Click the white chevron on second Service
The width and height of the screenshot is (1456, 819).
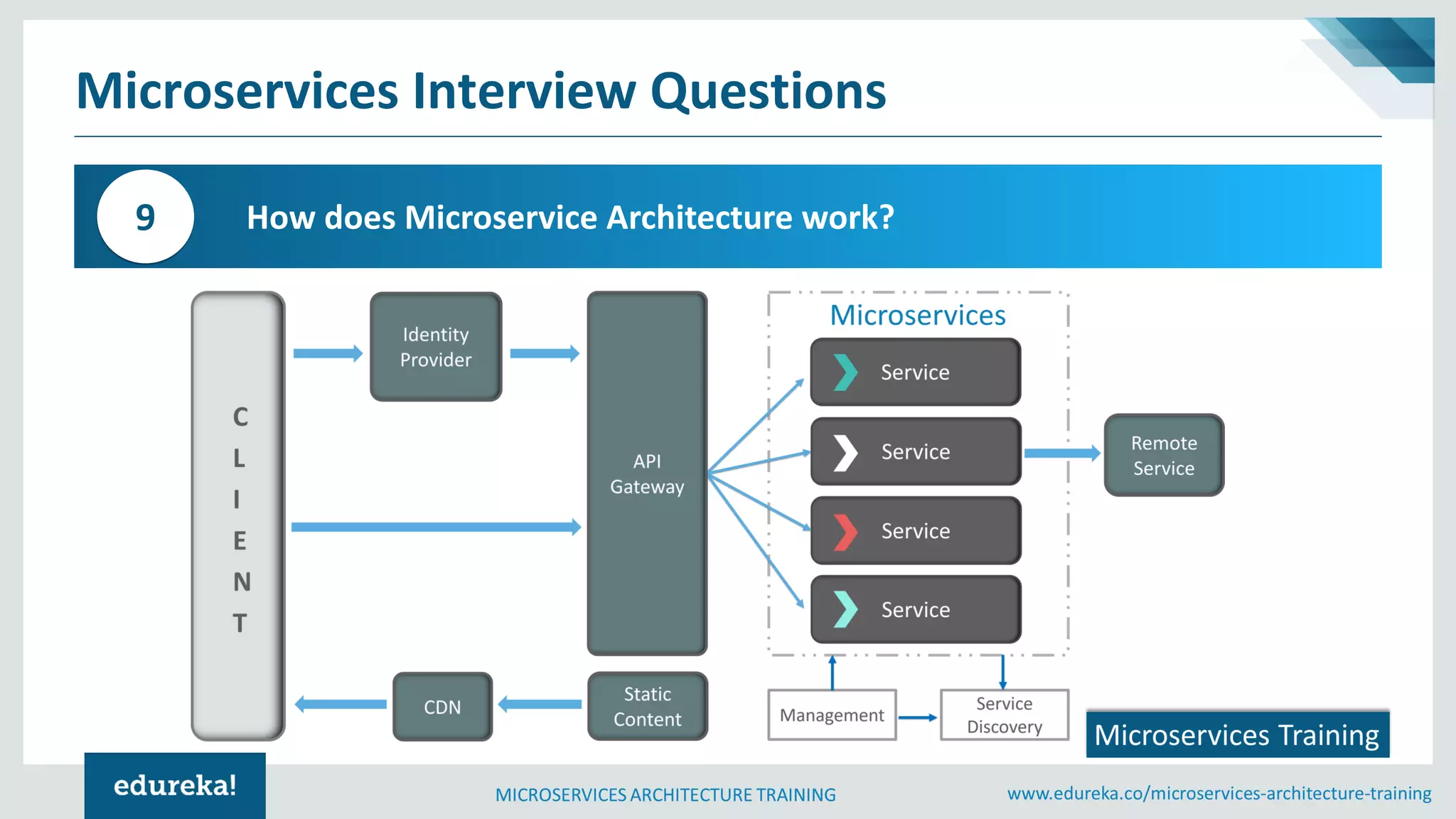(845, 452)
